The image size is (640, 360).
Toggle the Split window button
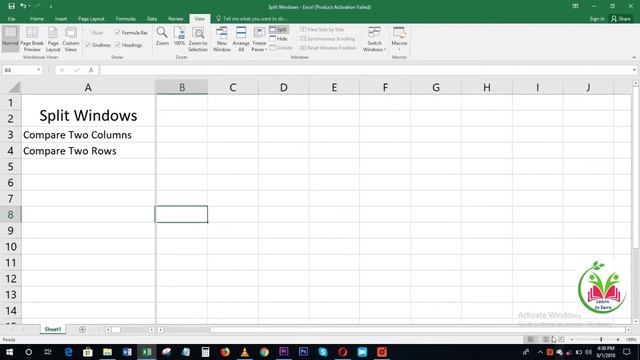click(279, 29)
